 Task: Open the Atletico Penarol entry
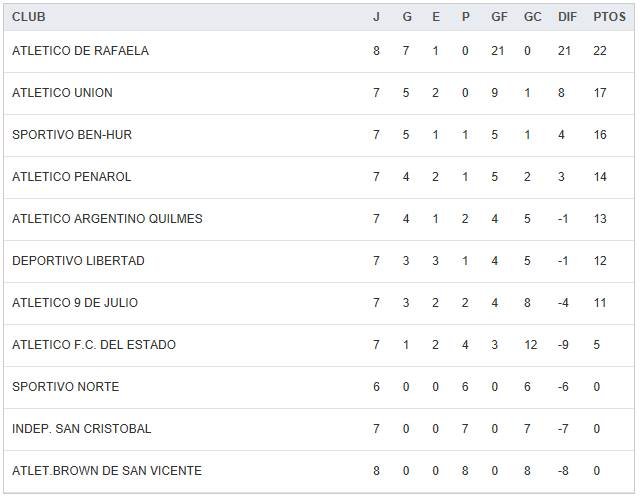point(72,177)
